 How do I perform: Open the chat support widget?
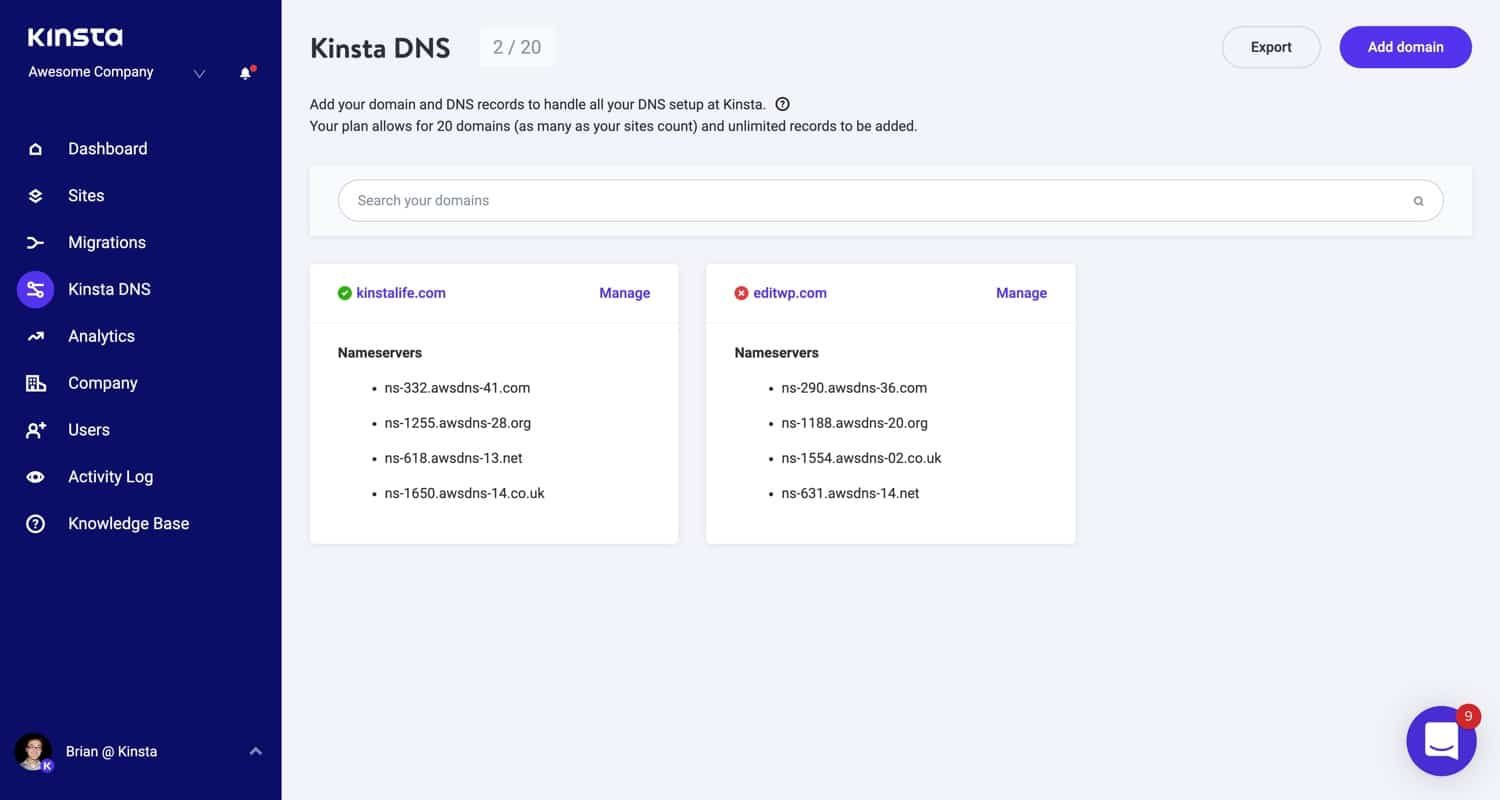[1441, 741]
